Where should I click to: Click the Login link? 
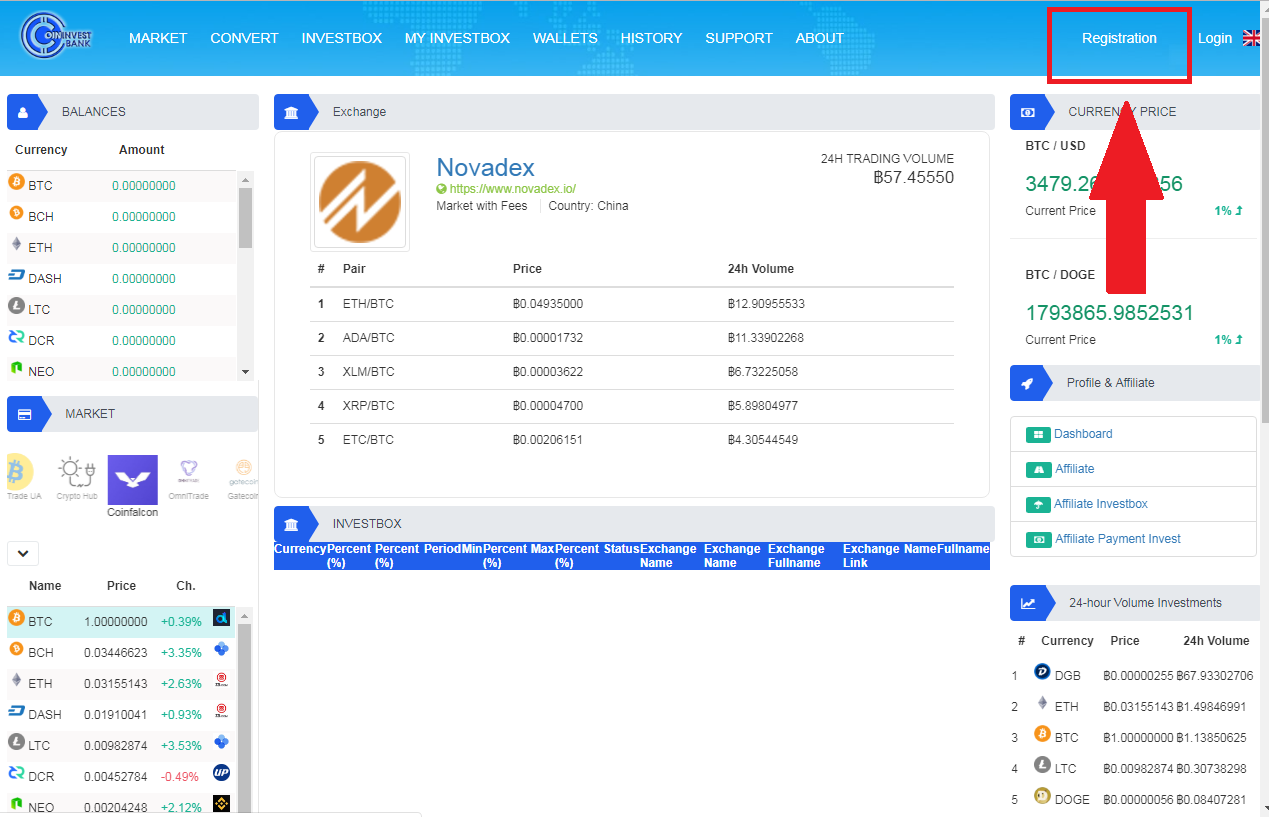point(1215,38)
